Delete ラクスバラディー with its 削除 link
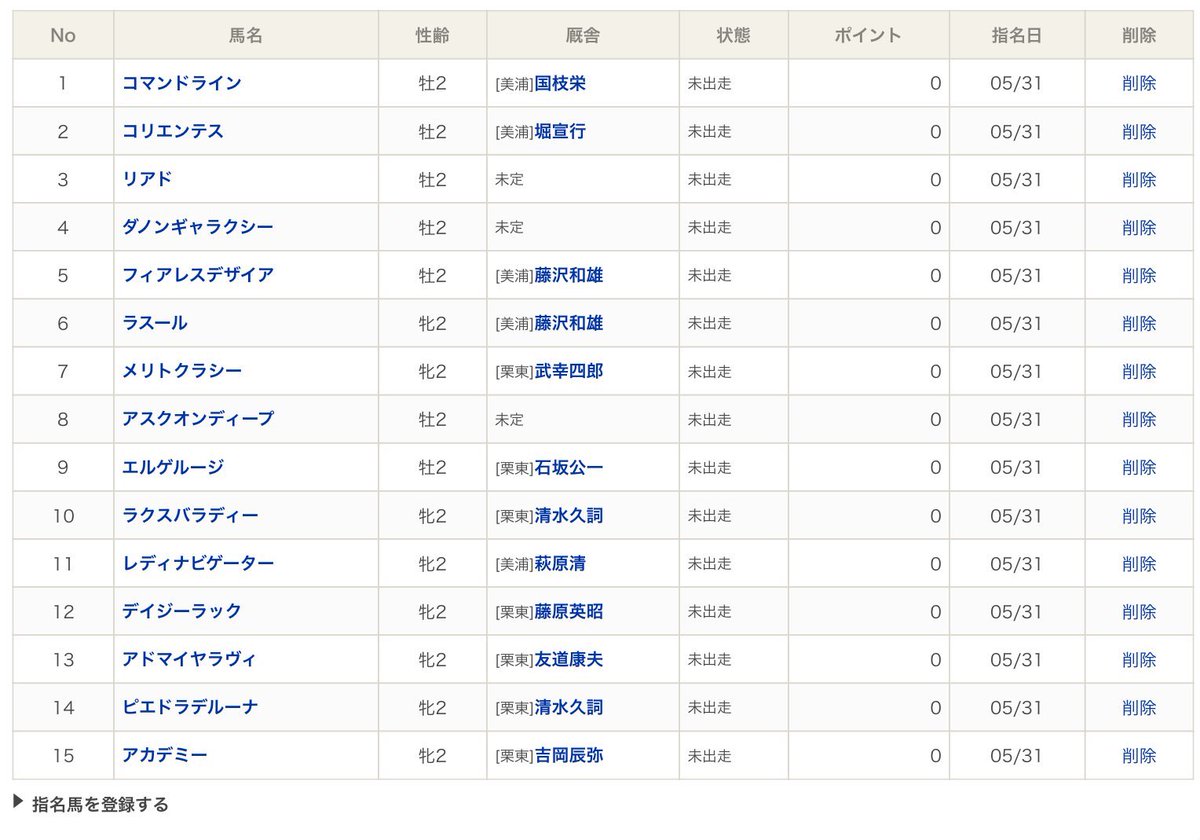The image size is (1200, 840). click(1139, 515)
